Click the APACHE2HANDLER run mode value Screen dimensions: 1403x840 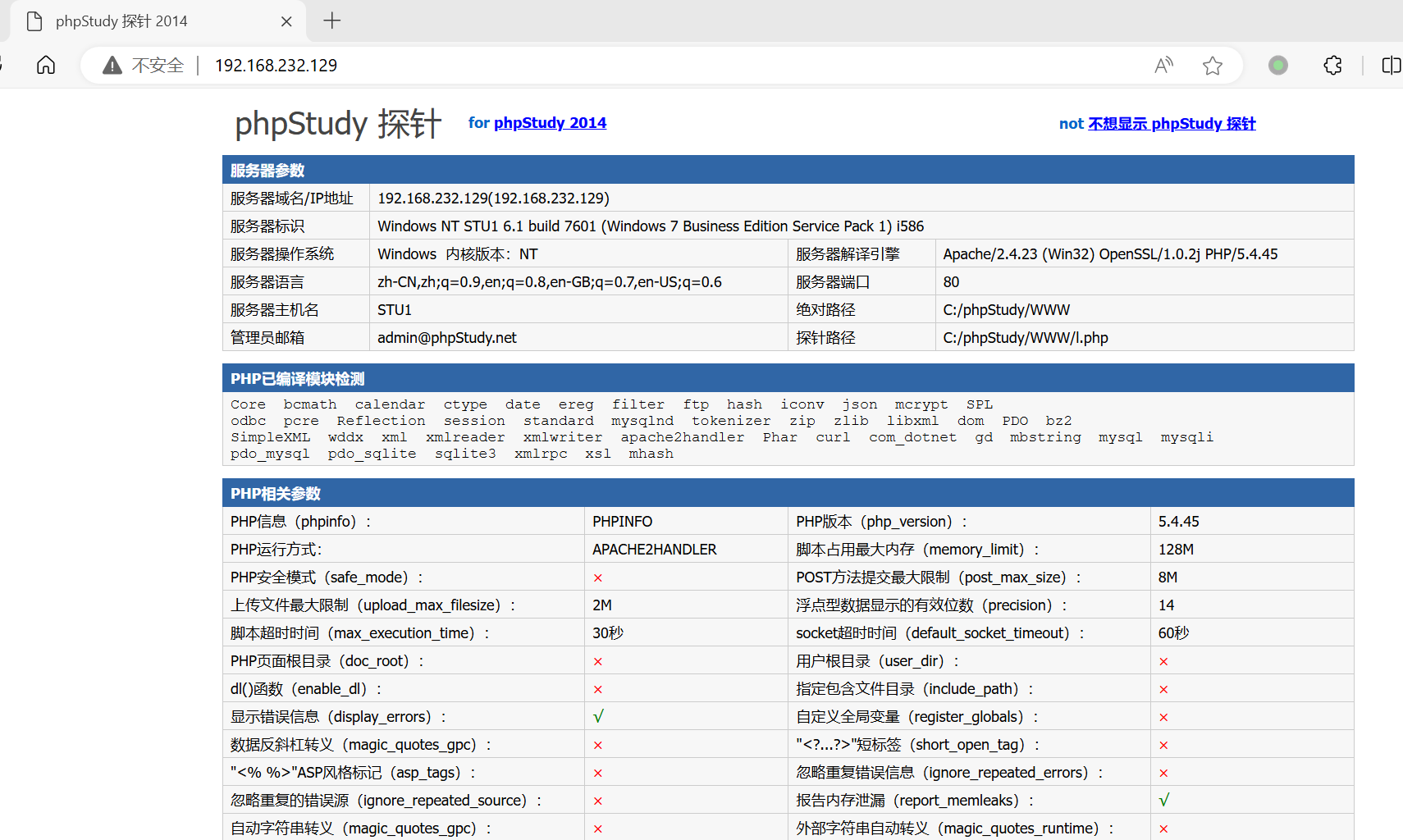pos(655,550)
